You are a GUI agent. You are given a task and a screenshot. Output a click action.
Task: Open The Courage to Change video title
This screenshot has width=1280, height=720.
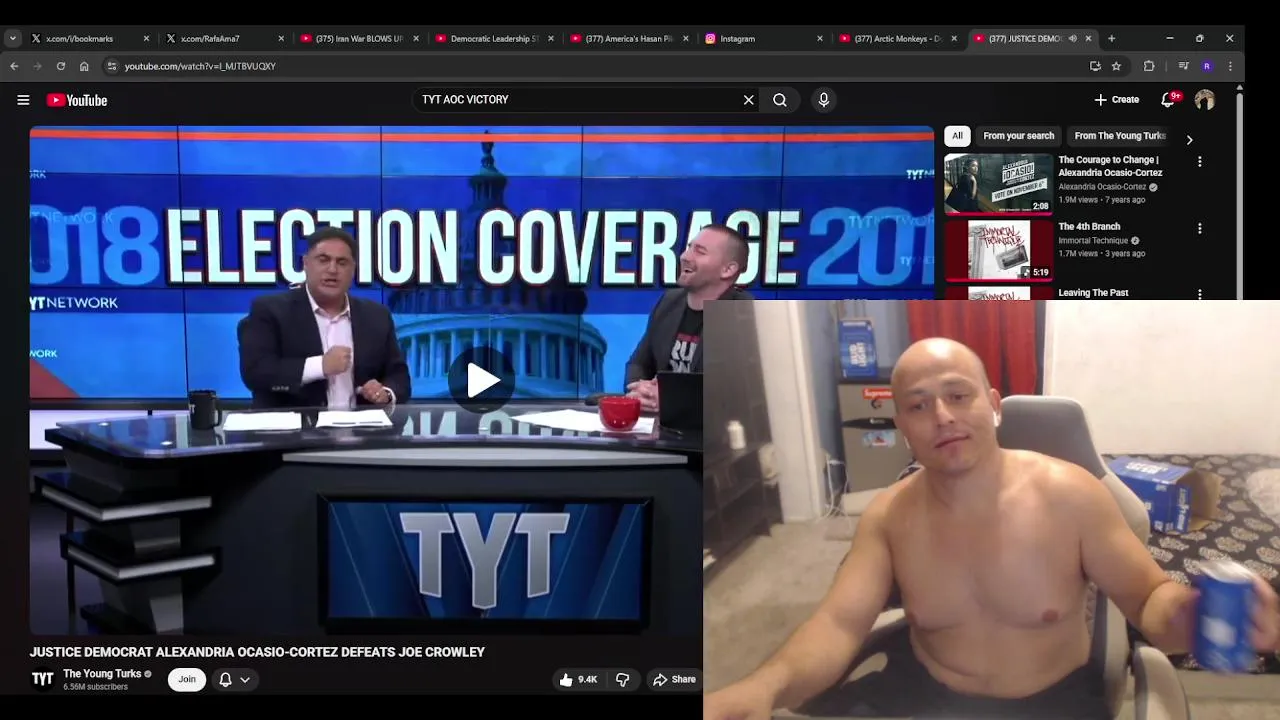click(1110, 166)
